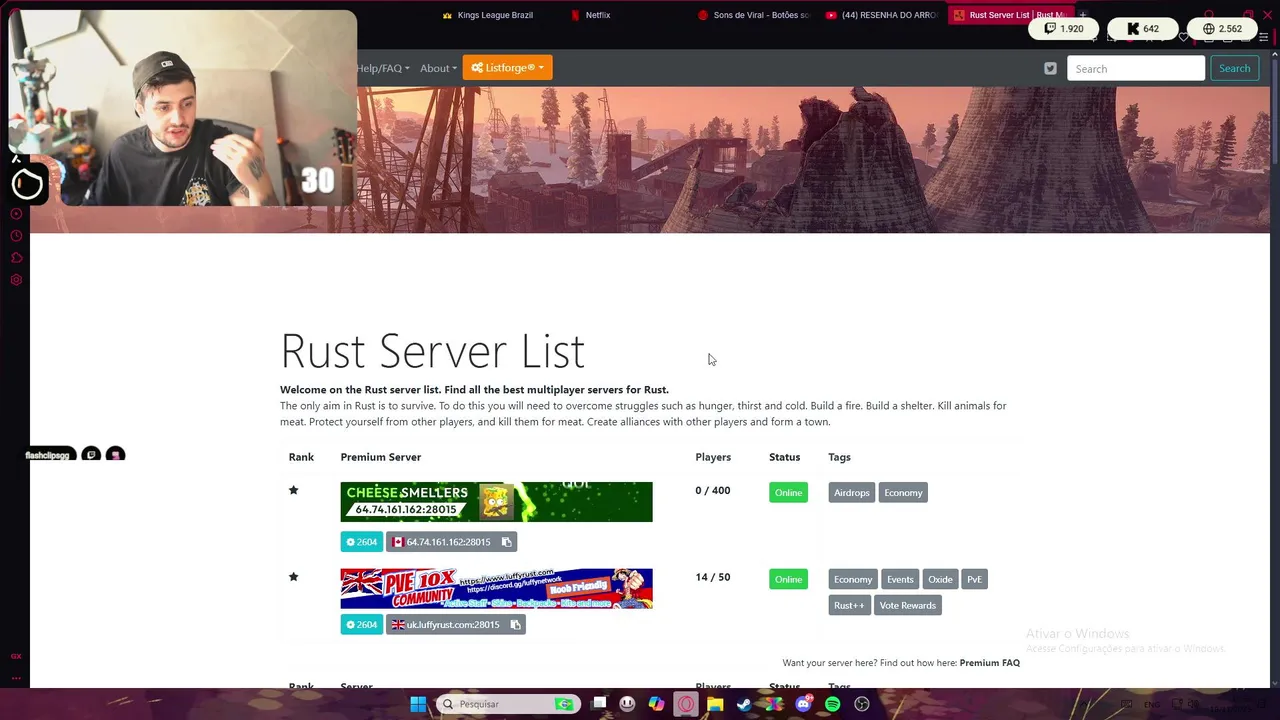Select the Airdrops tag

(852, 493)
